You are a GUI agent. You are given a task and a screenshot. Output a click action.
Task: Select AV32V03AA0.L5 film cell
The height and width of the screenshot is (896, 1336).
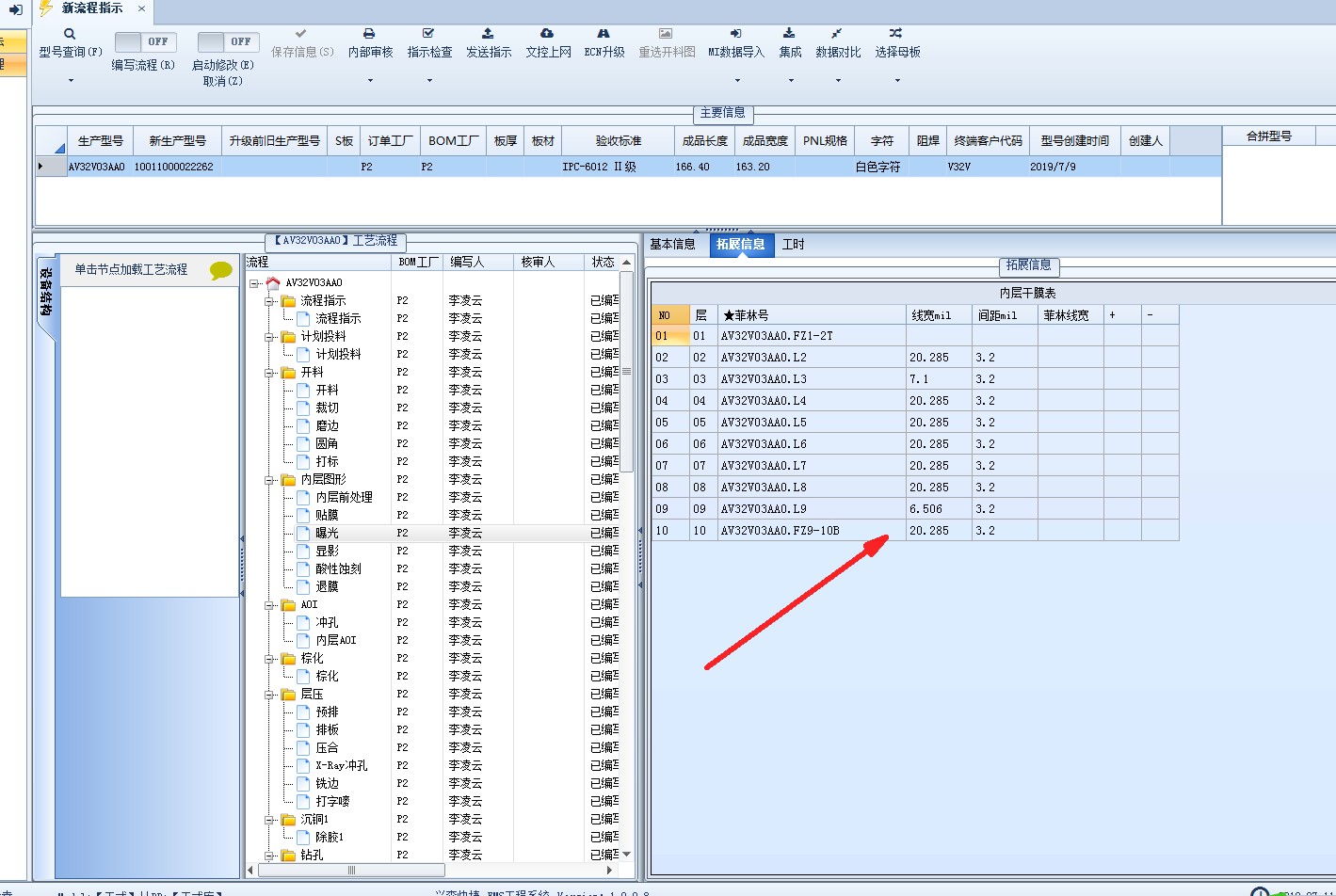click(812, 423)
